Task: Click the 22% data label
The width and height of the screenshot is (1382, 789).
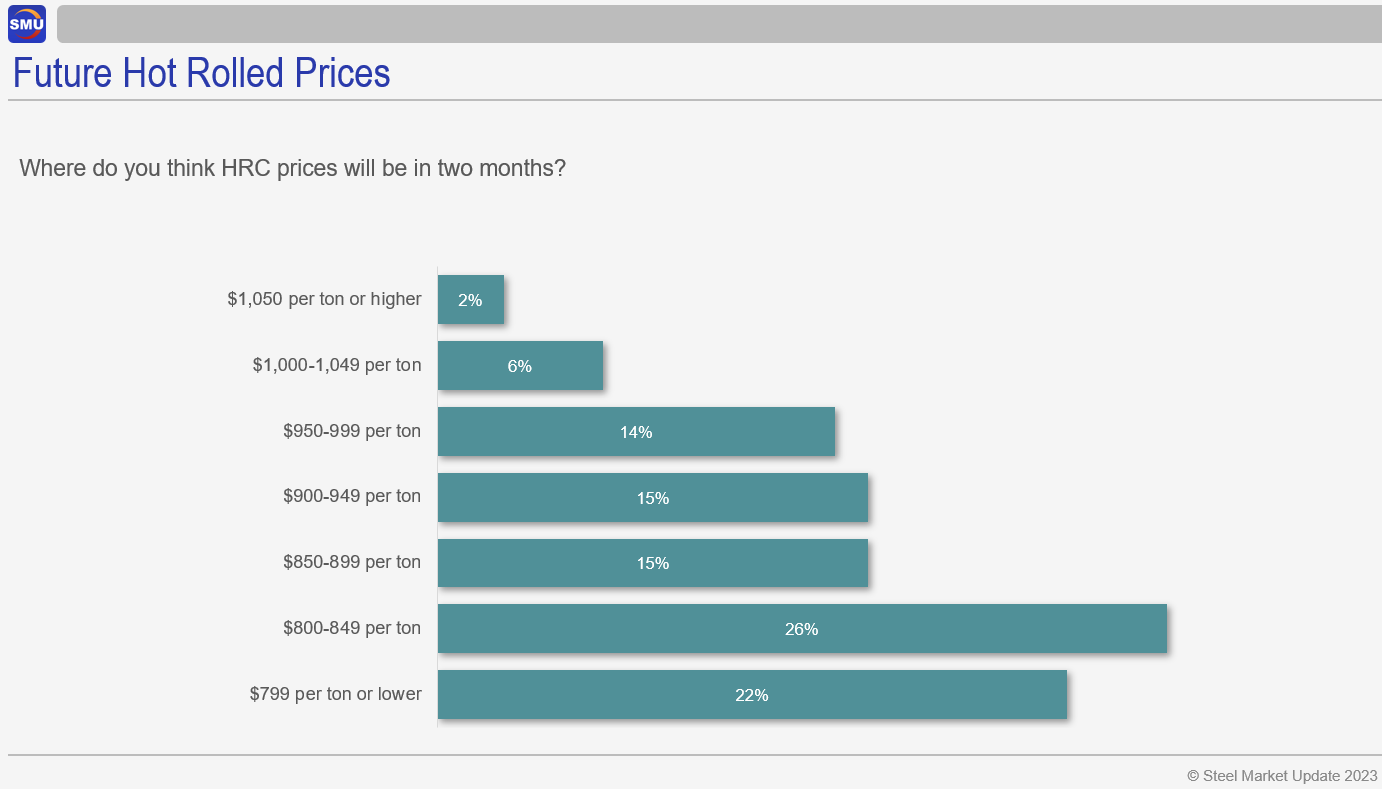Action: coord(752,695)
